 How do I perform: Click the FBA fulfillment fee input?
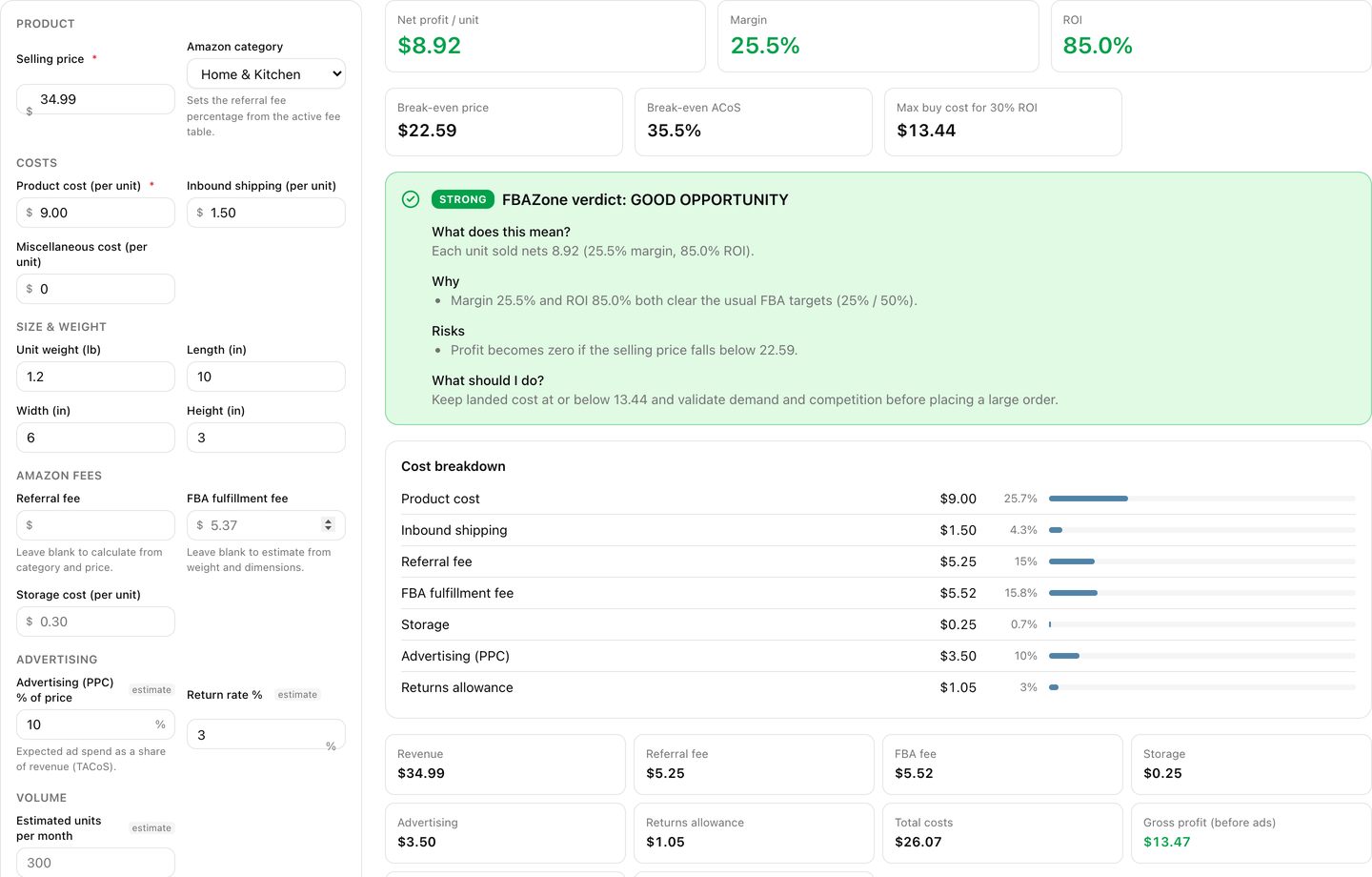[266, 525]
